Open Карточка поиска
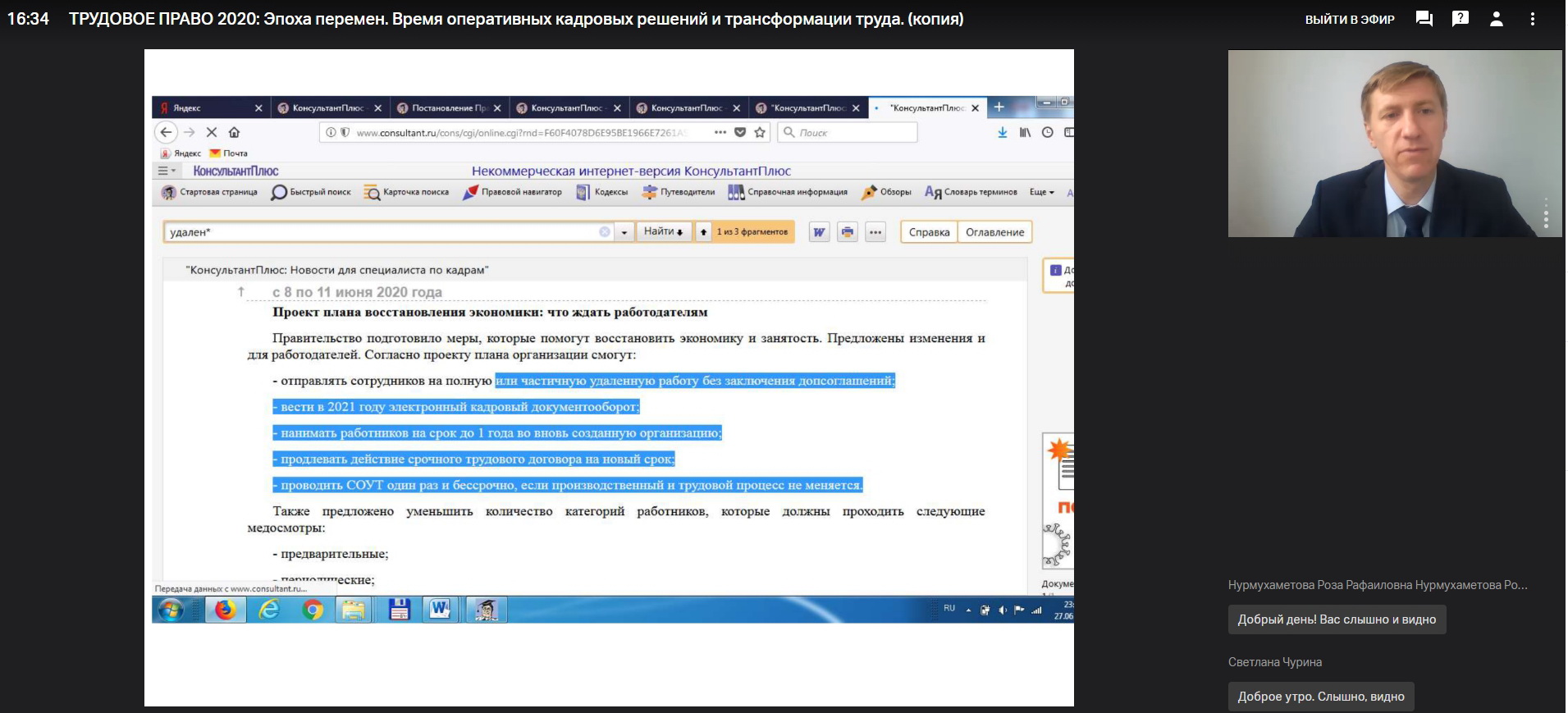Screen dimensions: 1568x713 407,192
